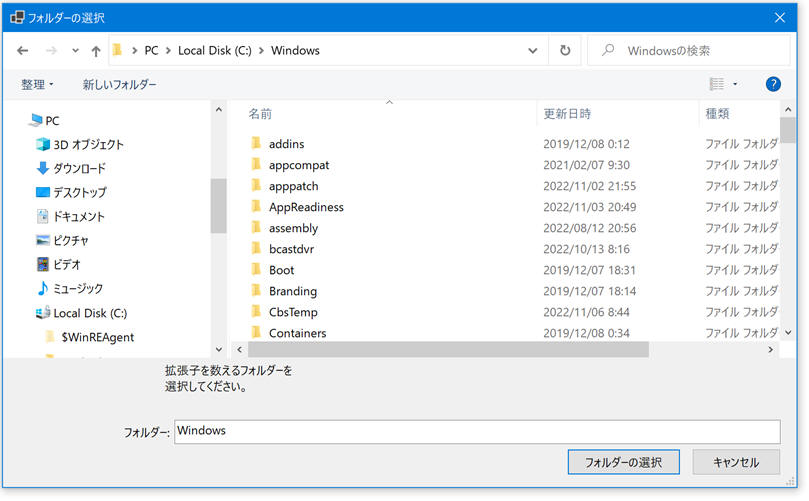The image size is (809, 501).
Task: Sort by 名前 column header
Action: point(260,114)
